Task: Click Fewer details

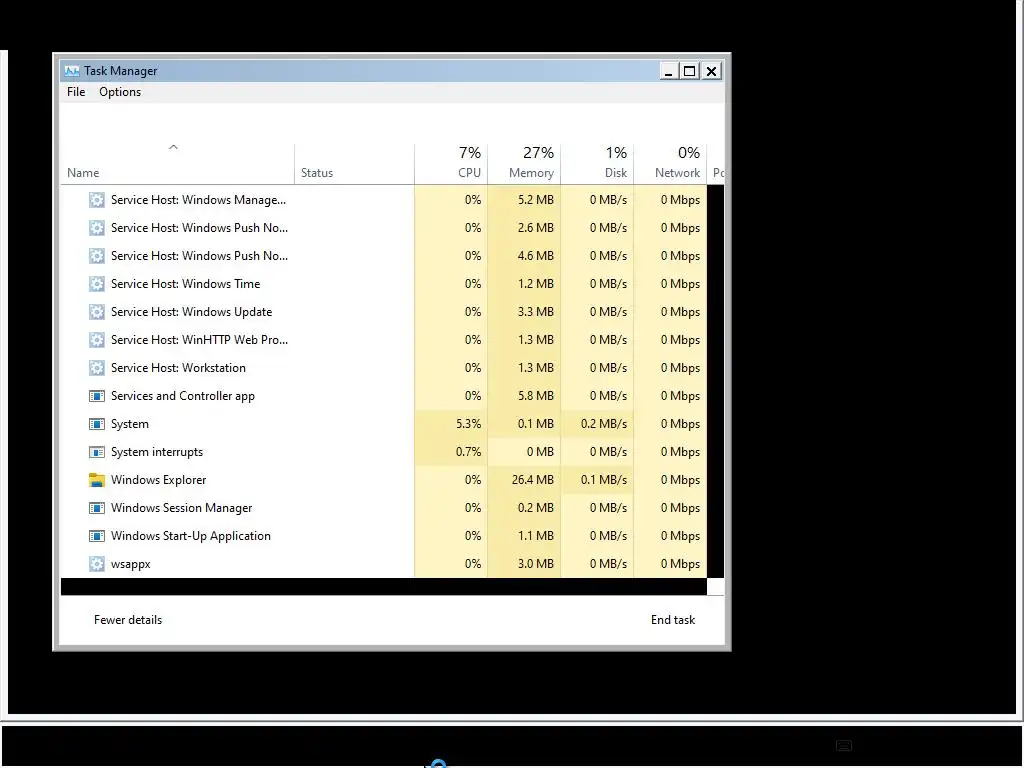Action: pos(128,620)
